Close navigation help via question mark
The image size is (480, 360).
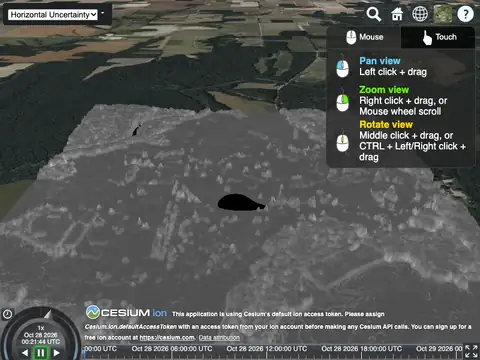pyautogui.click(x=466, y=14)
